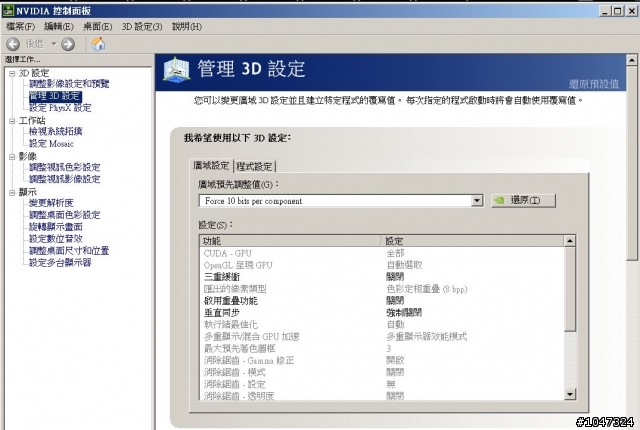Collapse the 影像 tree node

12,157
